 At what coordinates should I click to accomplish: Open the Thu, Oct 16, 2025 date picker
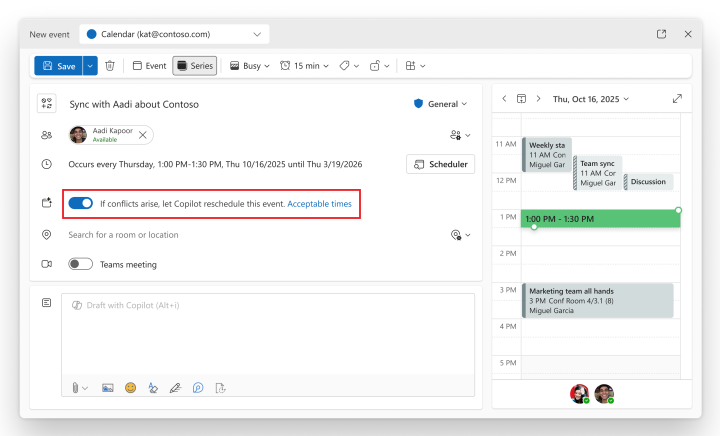pyautogui.click(x=591, y=99)
